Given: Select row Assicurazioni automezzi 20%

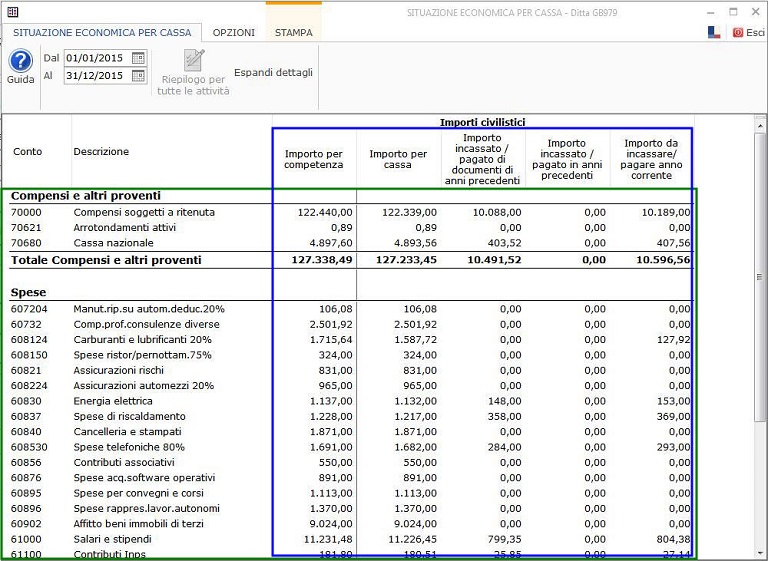Looking at the screenshot, I should (350, 386).
